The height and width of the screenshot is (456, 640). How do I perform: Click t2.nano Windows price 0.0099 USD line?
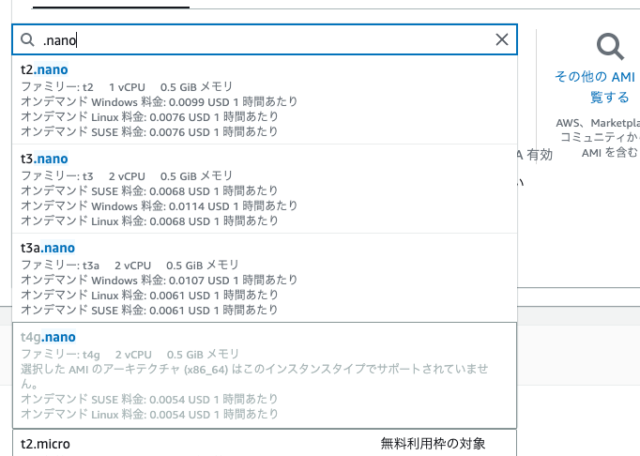(x=159, y=102)
